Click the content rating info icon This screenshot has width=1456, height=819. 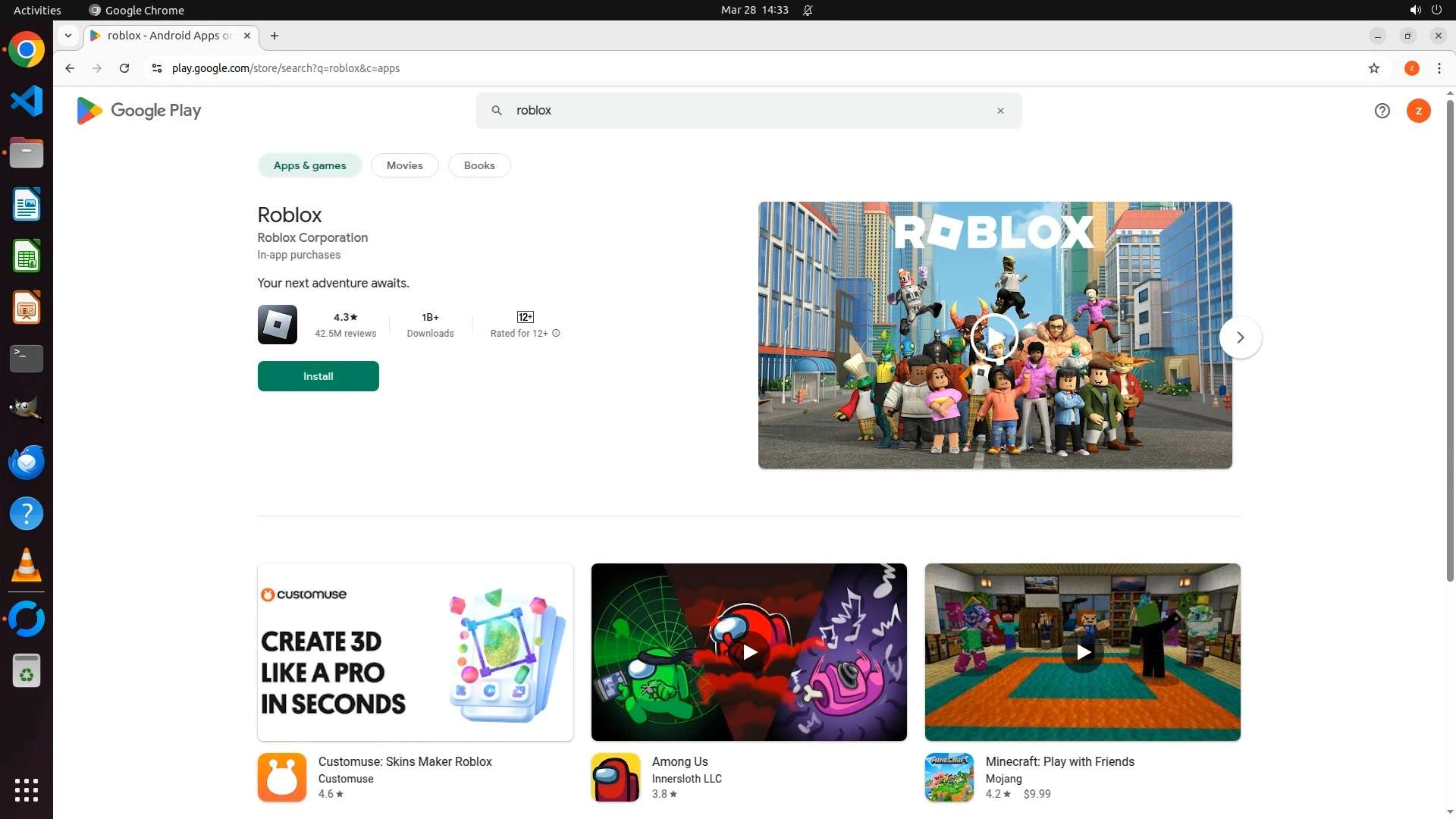tap(556, 334)
